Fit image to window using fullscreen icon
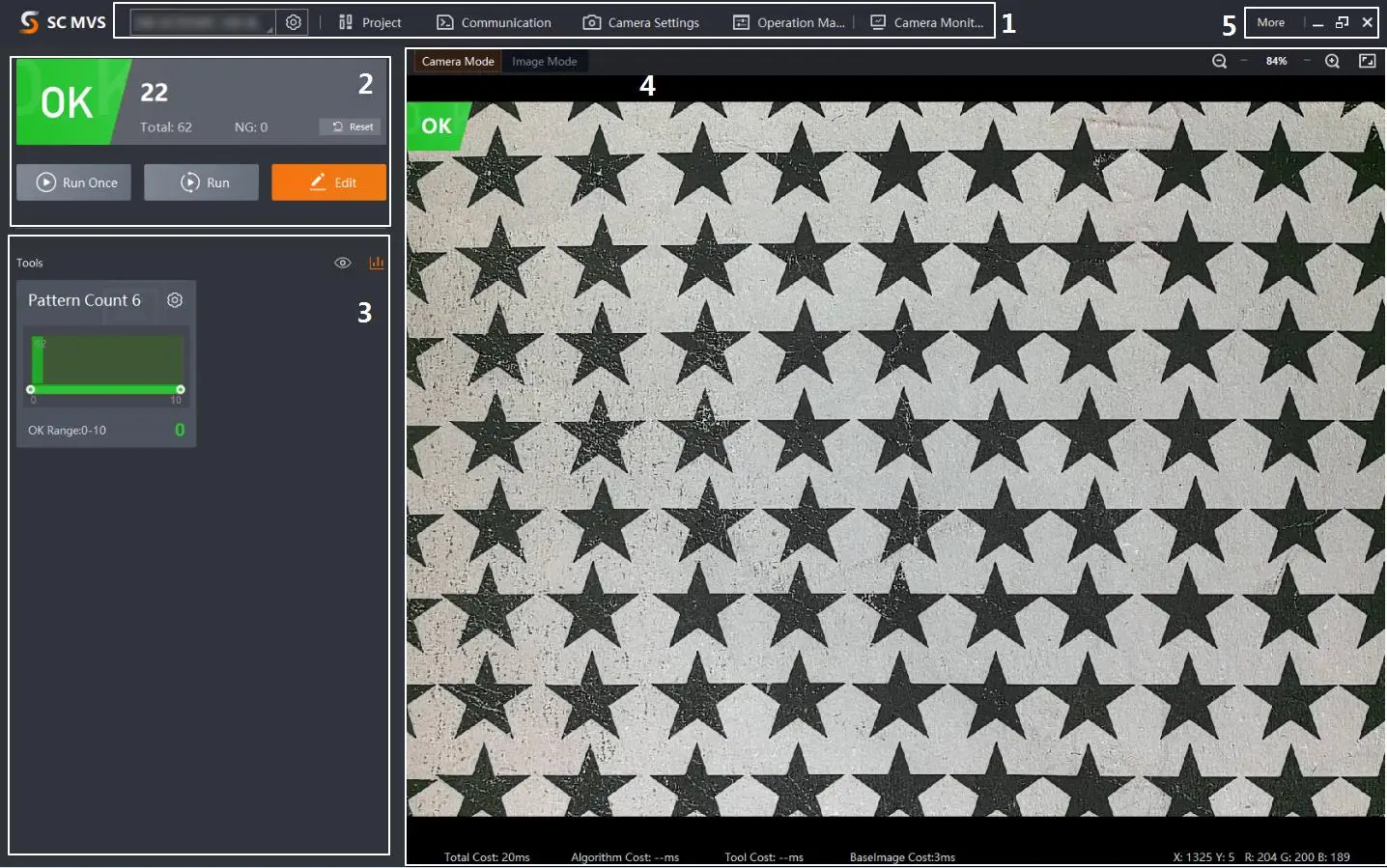The image size is (1387, 868). (1367, 61)
